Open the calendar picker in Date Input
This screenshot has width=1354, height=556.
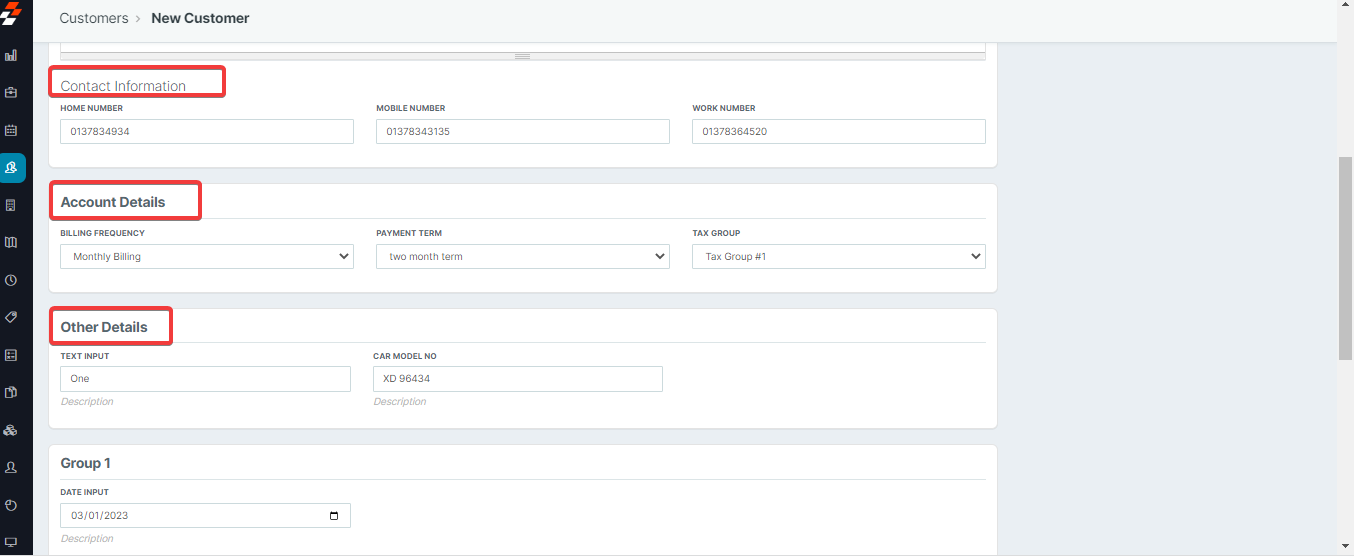(334, 516)
